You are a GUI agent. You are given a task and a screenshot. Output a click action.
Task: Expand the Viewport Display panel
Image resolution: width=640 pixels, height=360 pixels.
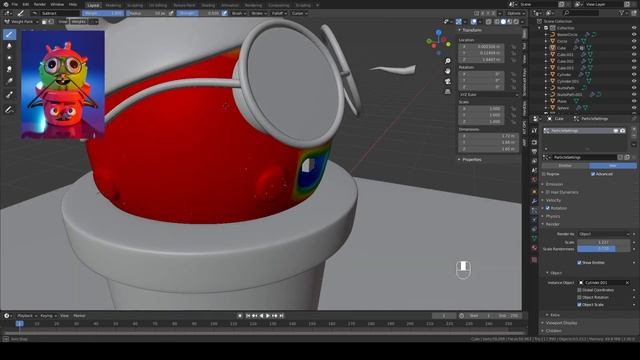561,323
